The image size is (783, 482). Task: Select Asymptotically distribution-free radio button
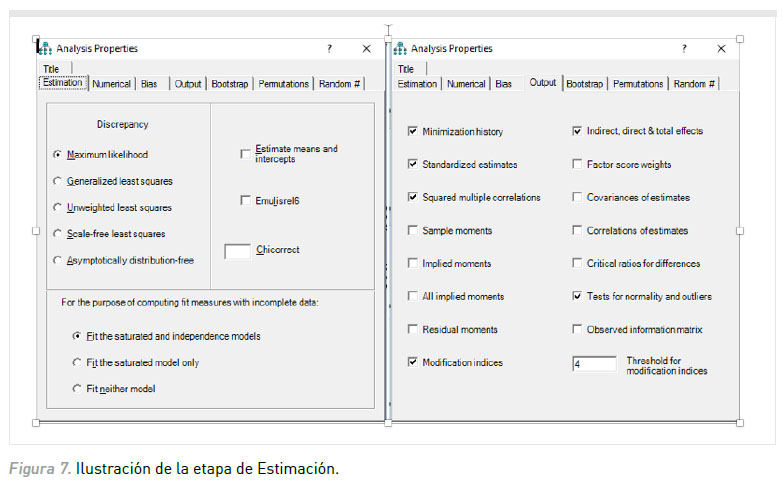pyautogui.click(x=57, y=260)
